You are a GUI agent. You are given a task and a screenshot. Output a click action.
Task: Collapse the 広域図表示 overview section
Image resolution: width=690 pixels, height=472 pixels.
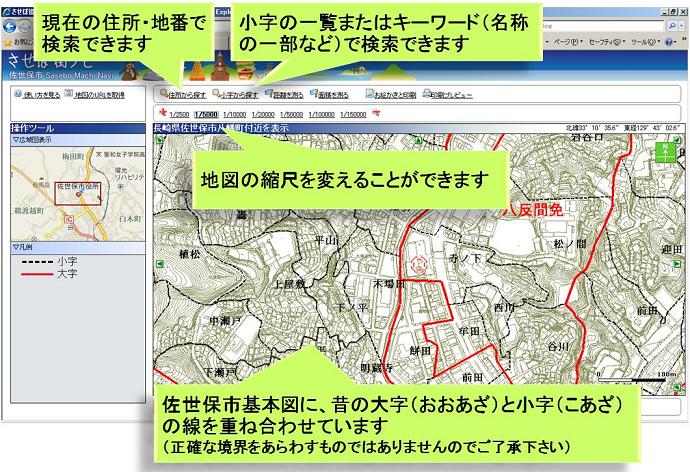78,140
